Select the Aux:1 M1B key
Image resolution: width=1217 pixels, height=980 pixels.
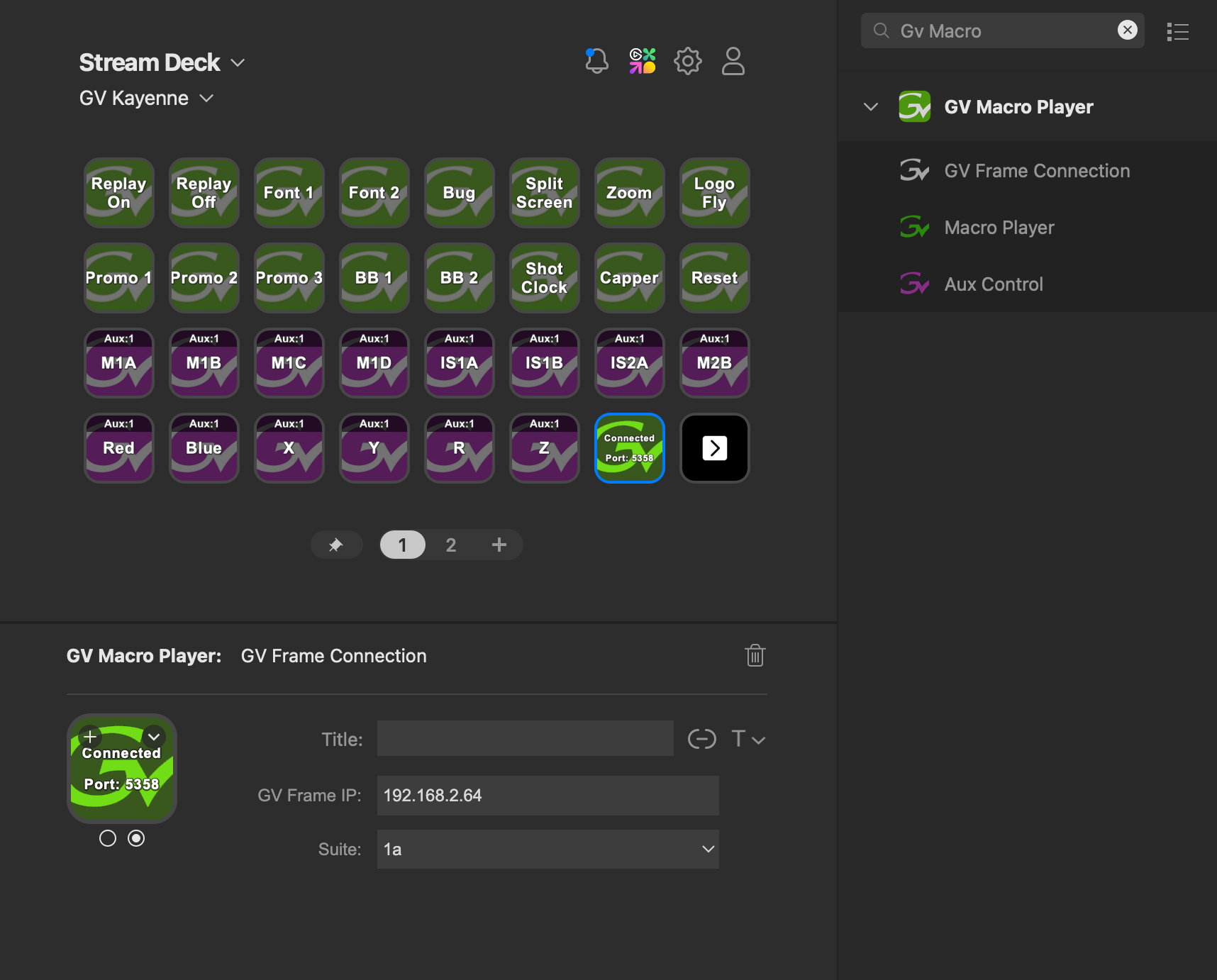(x=204, y=363)
